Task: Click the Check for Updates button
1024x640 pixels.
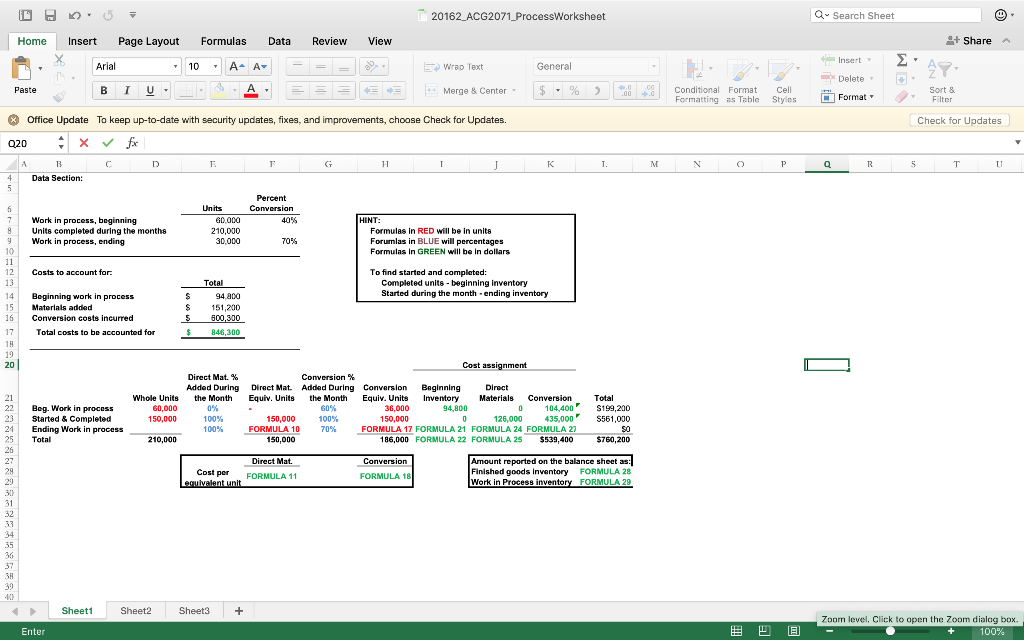Action: 958,118
